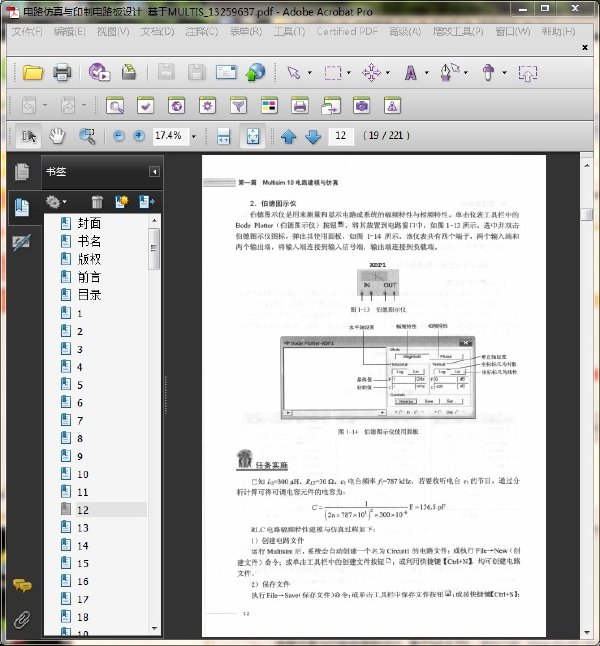This screenshot has height=646, width=600.
Task: Go to next page with down arrow
Action: tap(313, 136)
